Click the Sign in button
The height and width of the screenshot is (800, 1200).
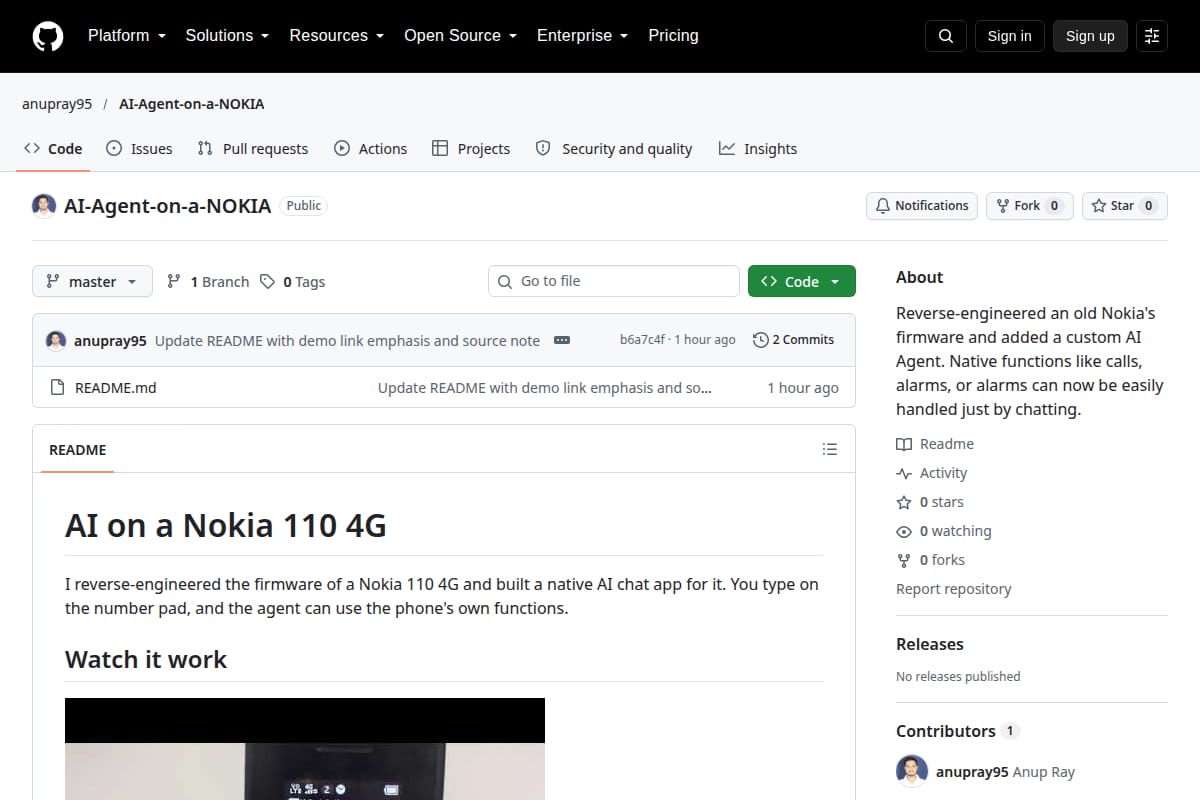click(1009, 36)
